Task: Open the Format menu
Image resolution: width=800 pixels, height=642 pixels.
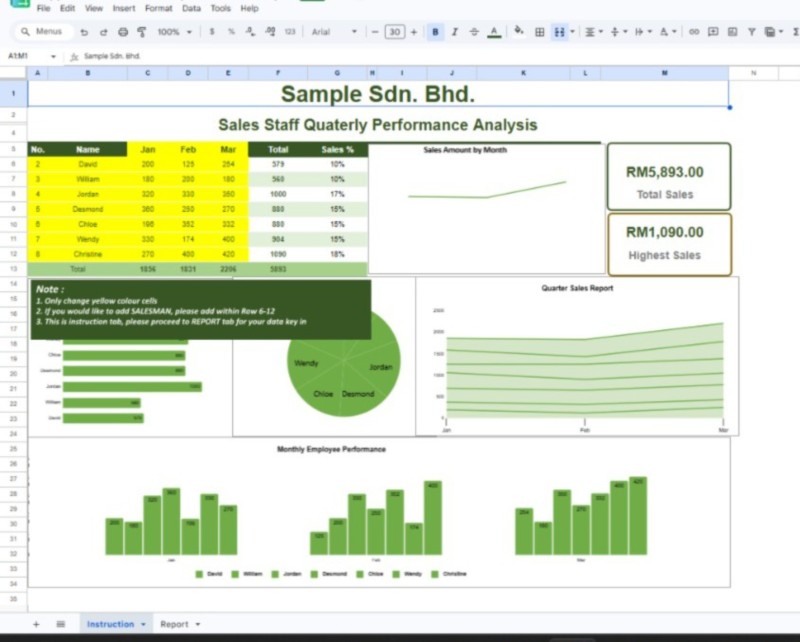Action: click(x=159, y=8)
